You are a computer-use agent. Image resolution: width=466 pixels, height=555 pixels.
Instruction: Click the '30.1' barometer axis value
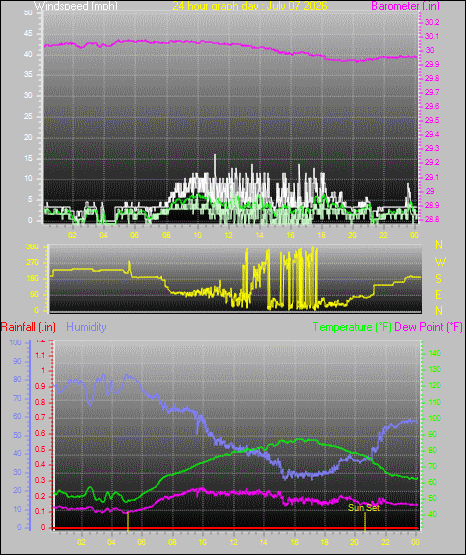coord(432,36)
